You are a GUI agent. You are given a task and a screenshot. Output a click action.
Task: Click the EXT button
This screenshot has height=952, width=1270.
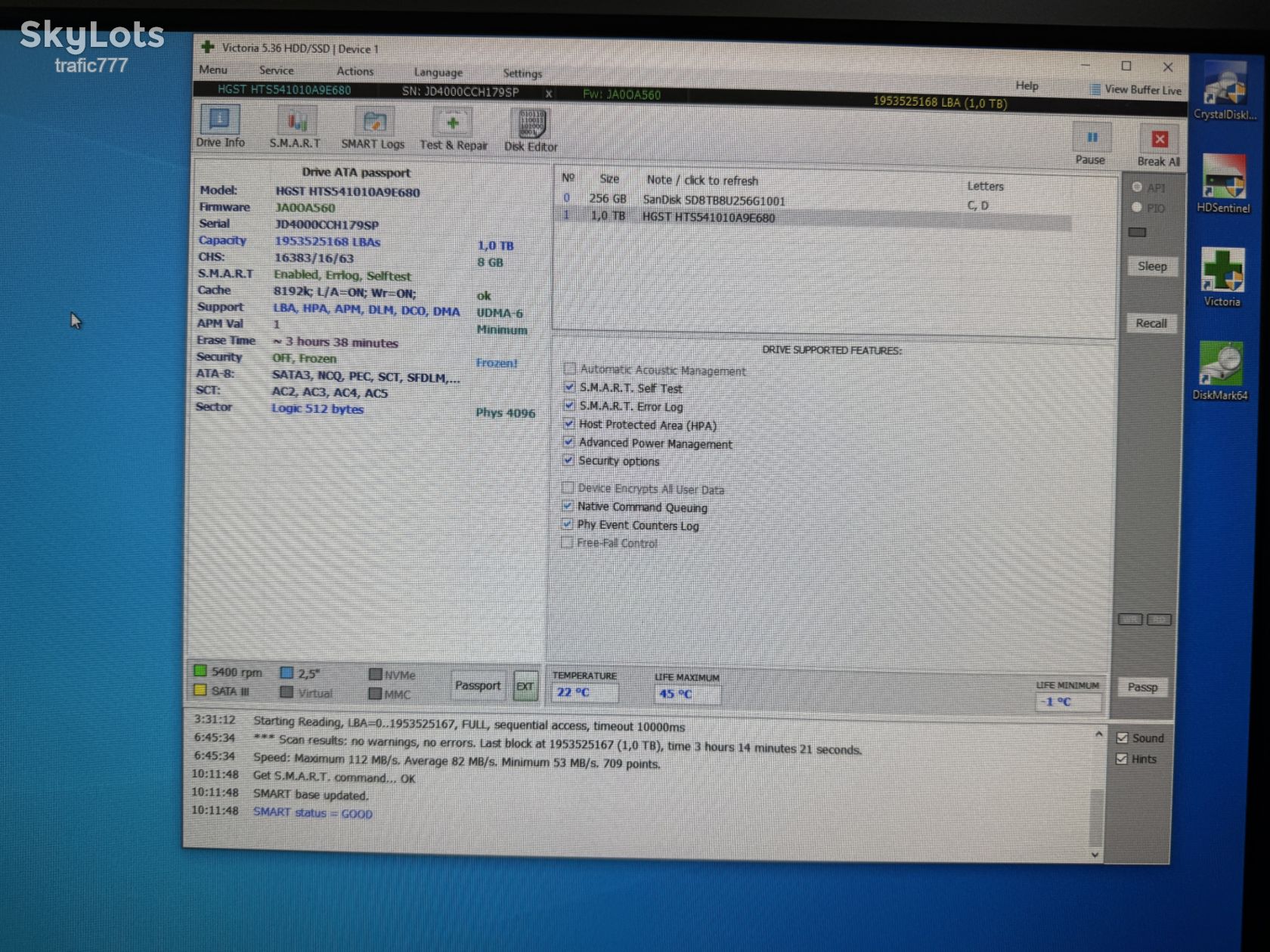525,686
